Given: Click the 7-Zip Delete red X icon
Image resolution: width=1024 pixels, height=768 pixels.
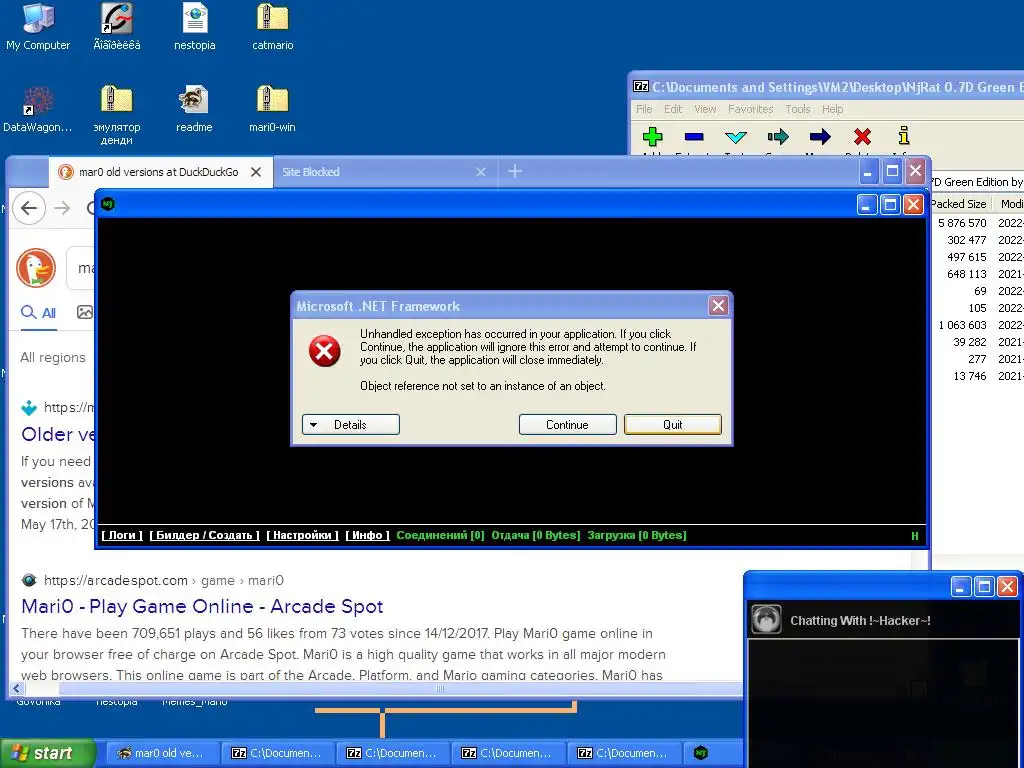Looking at the screenshot, I should 862,136.
